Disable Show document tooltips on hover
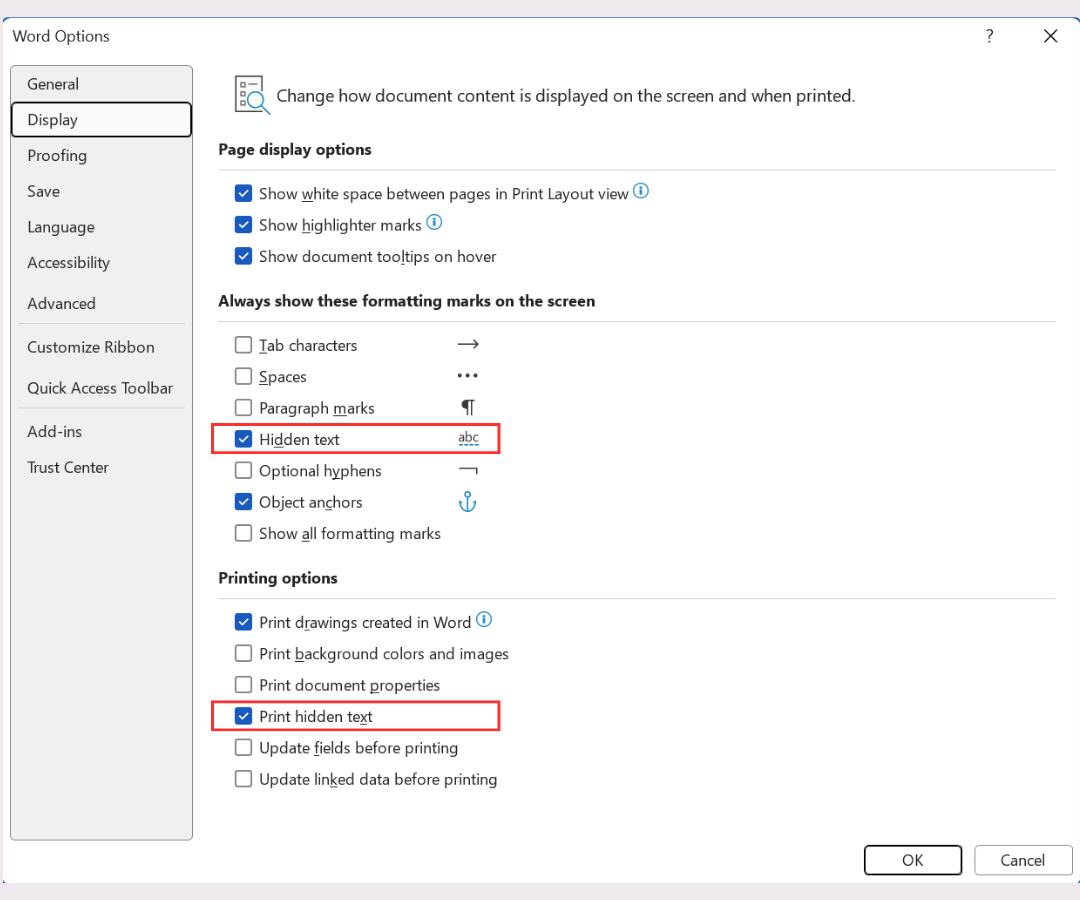The height and width of the screenshot is (900, 1080). pyautogui.click(x=243, y=256)
